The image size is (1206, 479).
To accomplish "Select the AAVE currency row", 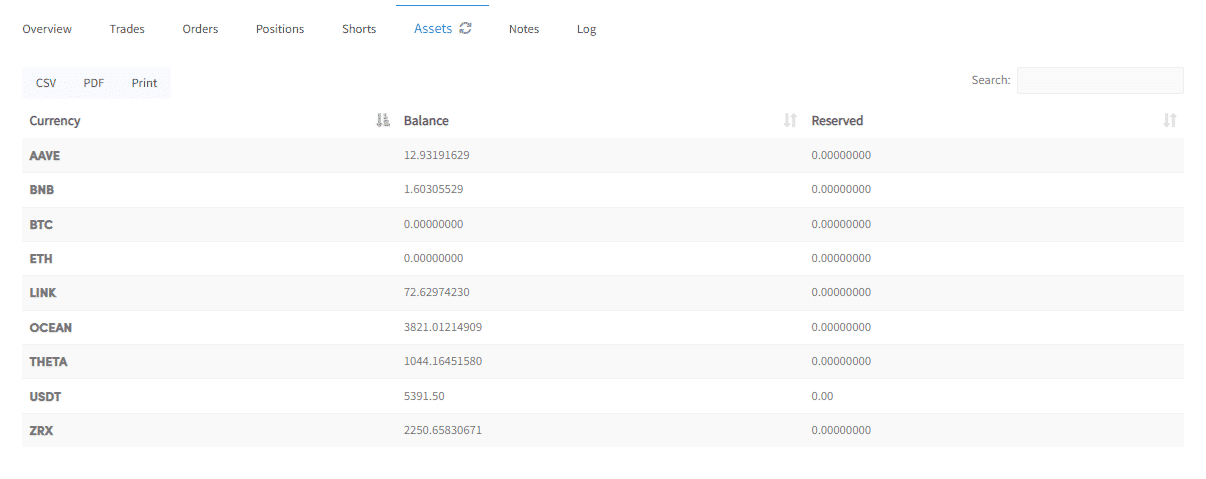I will point(603,155).
